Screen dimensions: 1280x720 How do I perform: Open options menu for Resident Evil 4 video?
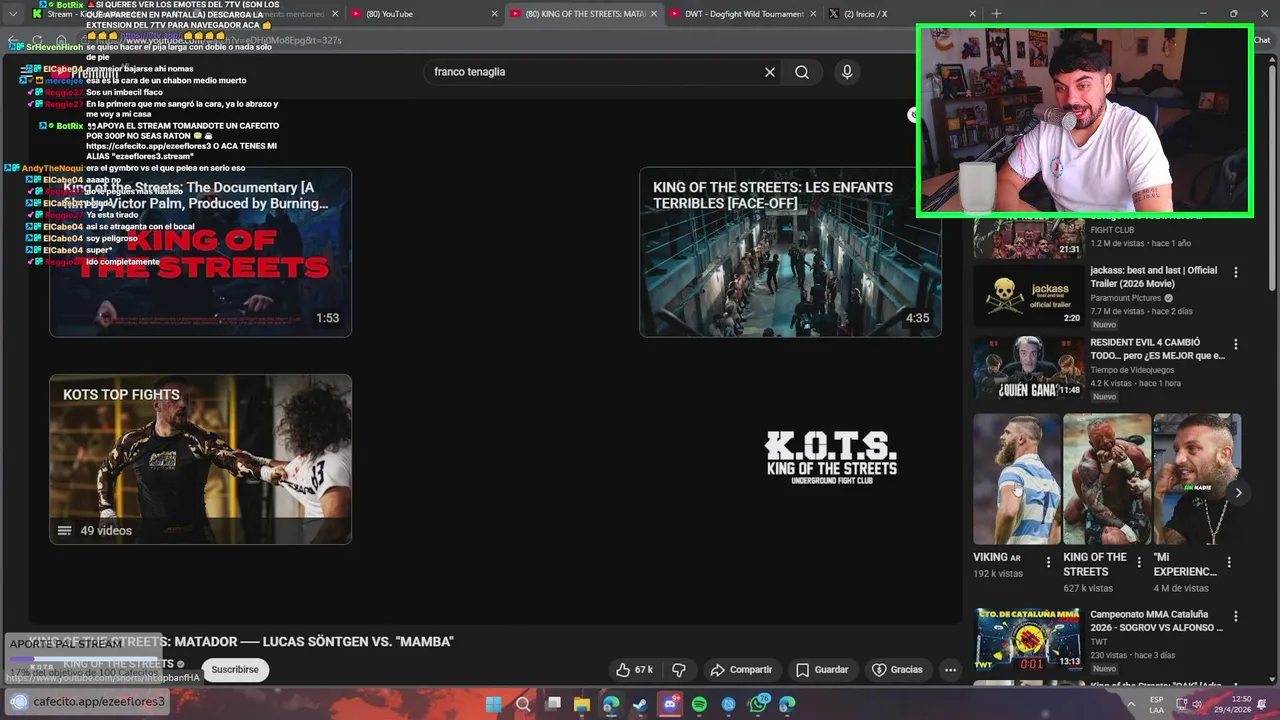coord(1235,344)
